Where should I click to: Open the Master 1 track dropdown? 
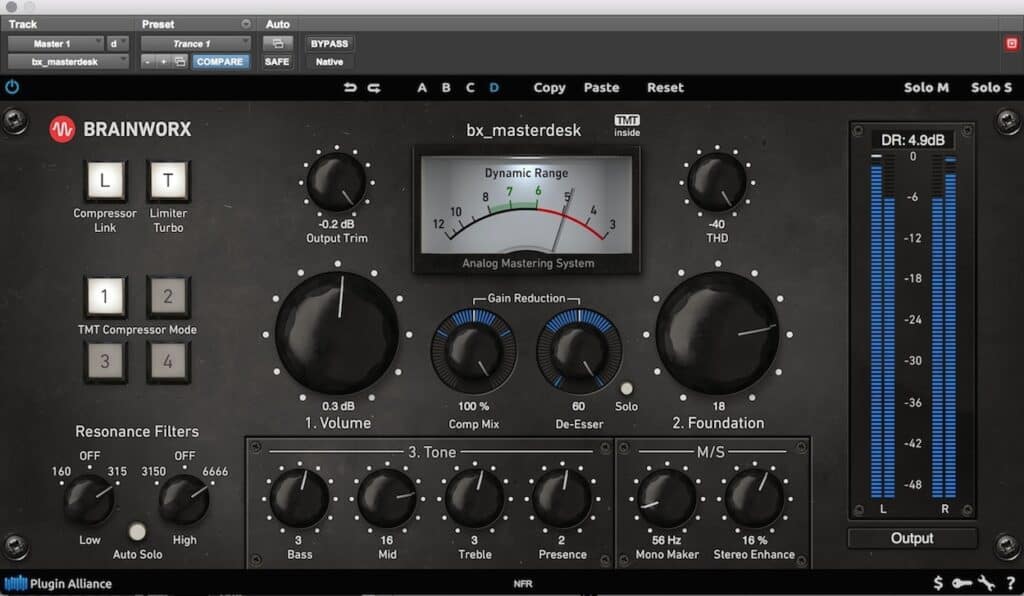[55, 43]
